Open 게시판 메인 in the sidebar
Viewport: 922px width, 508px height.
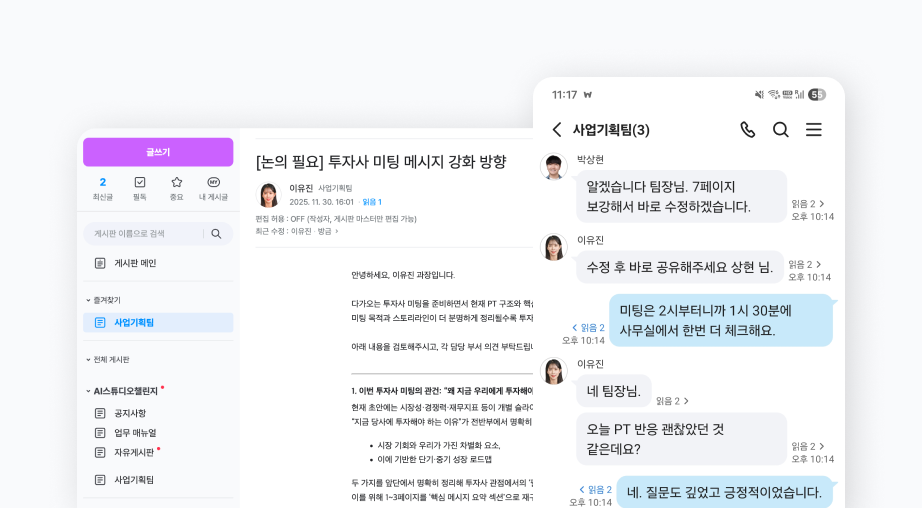click(x=135, y=263)
